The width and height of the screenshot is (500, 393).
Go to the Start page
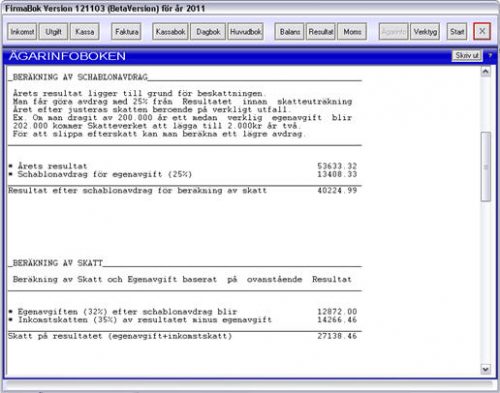(x=457, y=32)
